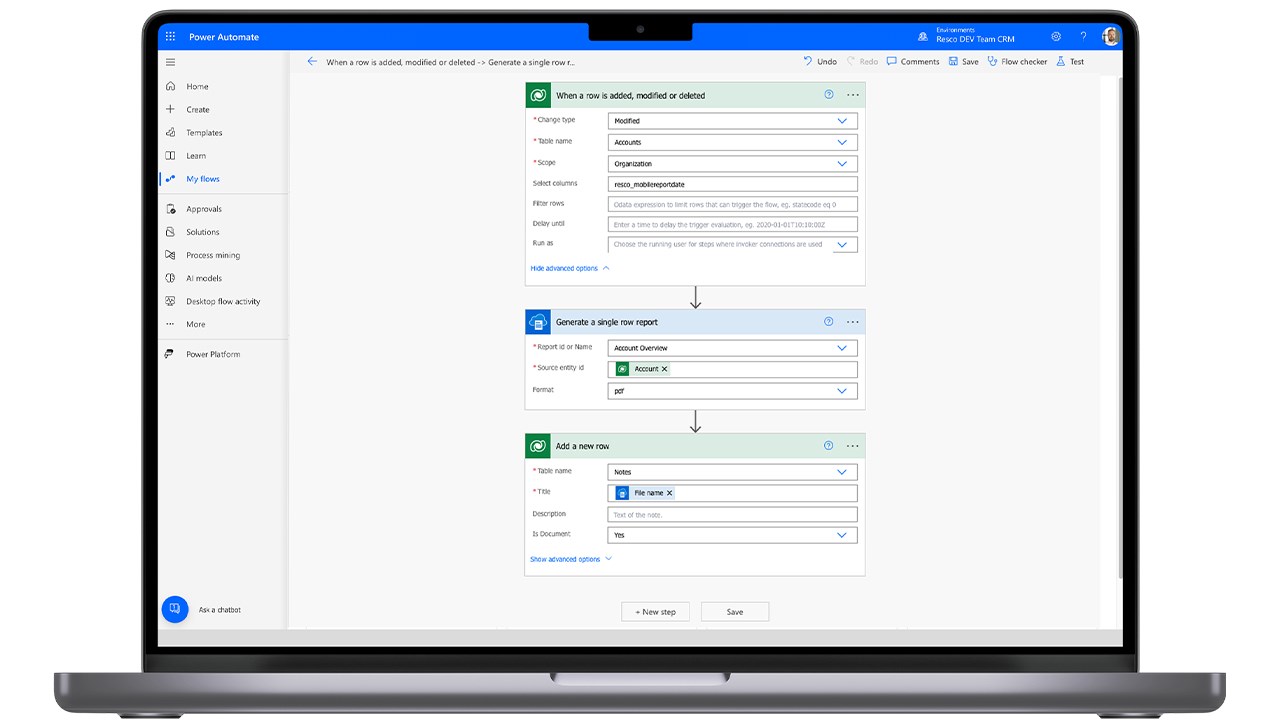This screenshot has height=720, width=1280.
Task: Click the Filter rows input field
Action: (x=733, y=204)
